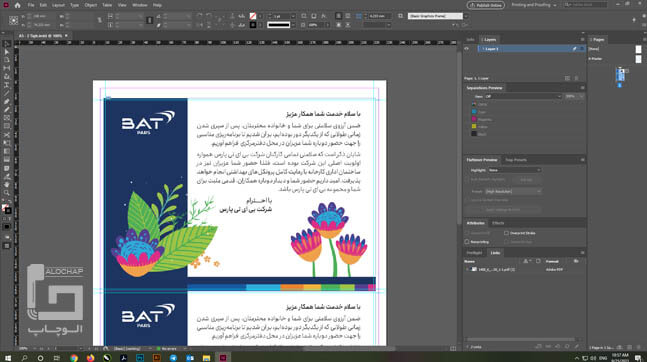This screenshot has height=362, width=647.
Task: Toggle the Overprint Fill checkbox
Action: (467, 233)
